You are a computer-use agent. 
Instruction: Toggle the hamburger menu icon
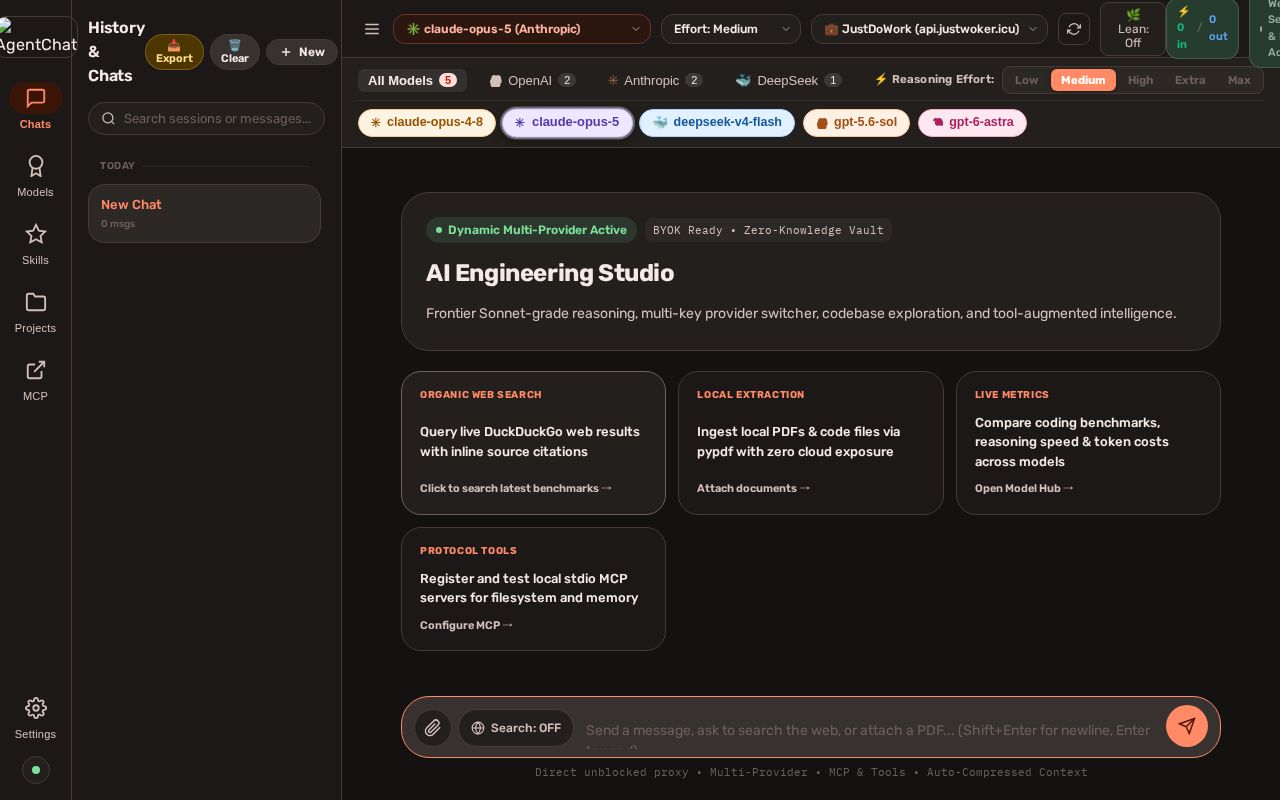click(372, 29)
